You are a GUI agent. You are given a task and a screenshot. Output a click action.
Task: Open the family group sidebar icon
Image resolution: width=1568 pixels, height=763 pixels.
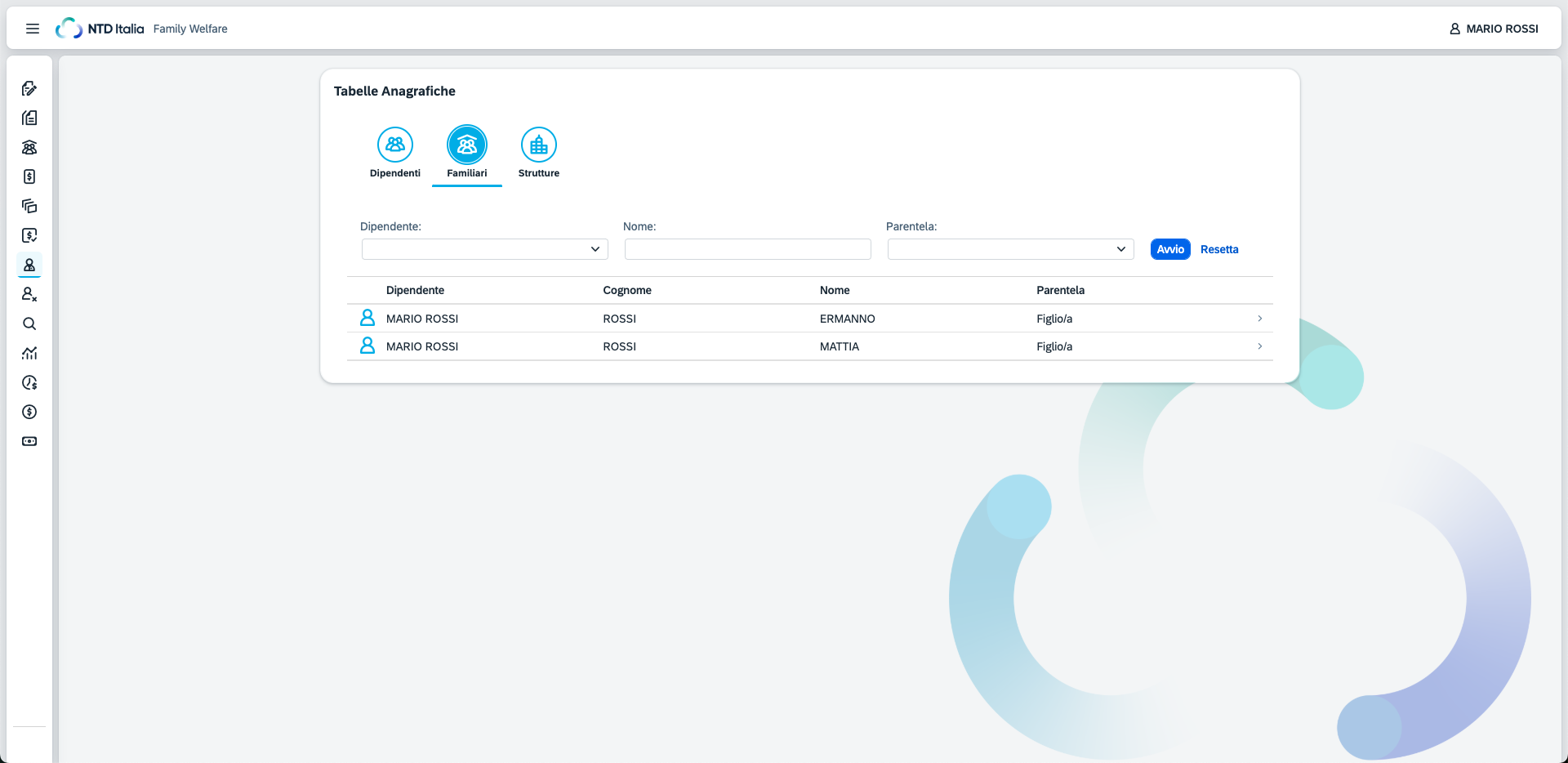29,147
